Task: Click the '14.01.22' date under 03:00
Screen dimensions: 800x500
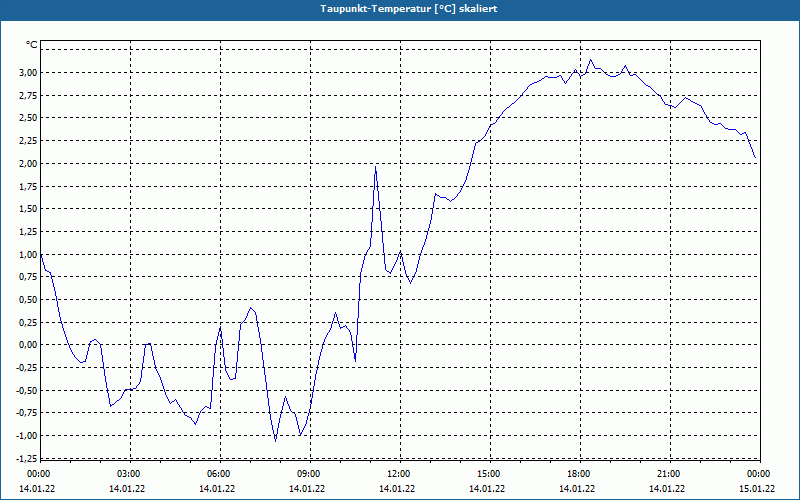Action: [x=127, y=489]
